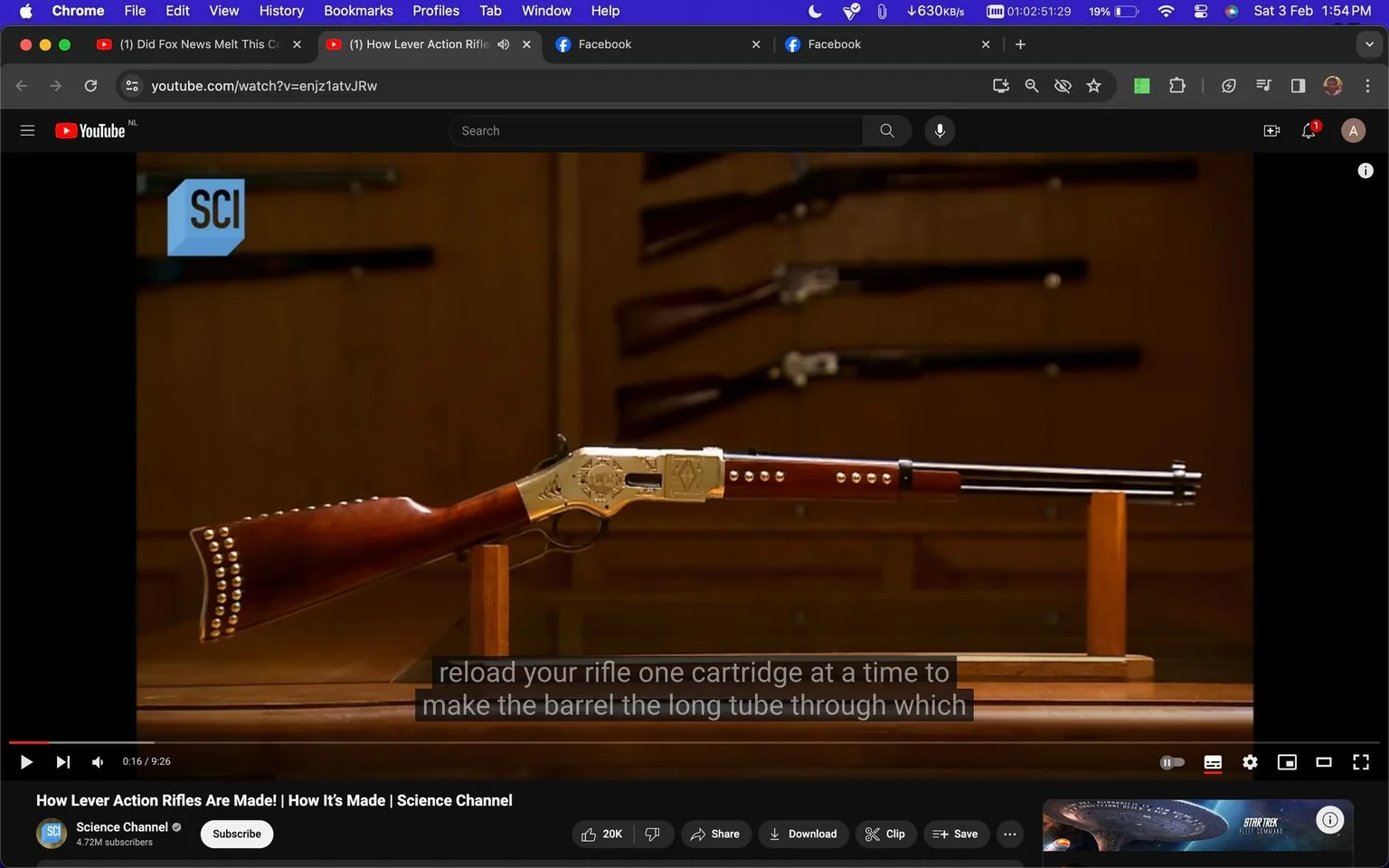
Task: Open ad info icon on Star Trek banner
Action: coord(1329,820)
